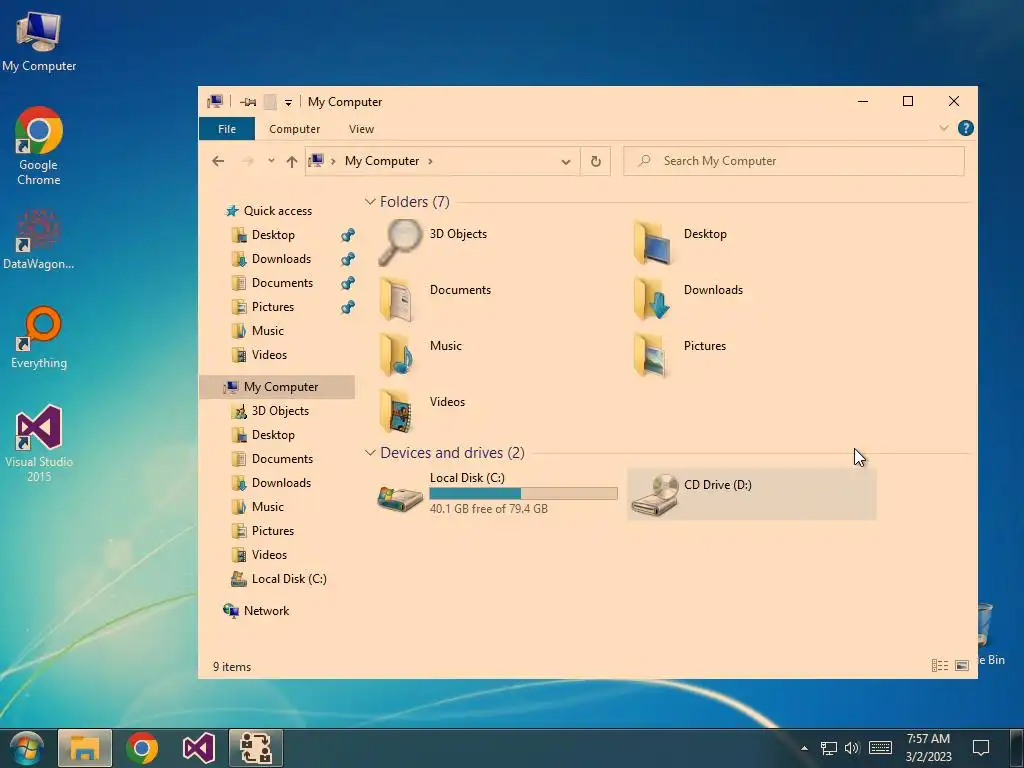The width and height of the screenshot is (1024, 768).
Task: Go back with the Back arrow
Action: pos(218,161)
